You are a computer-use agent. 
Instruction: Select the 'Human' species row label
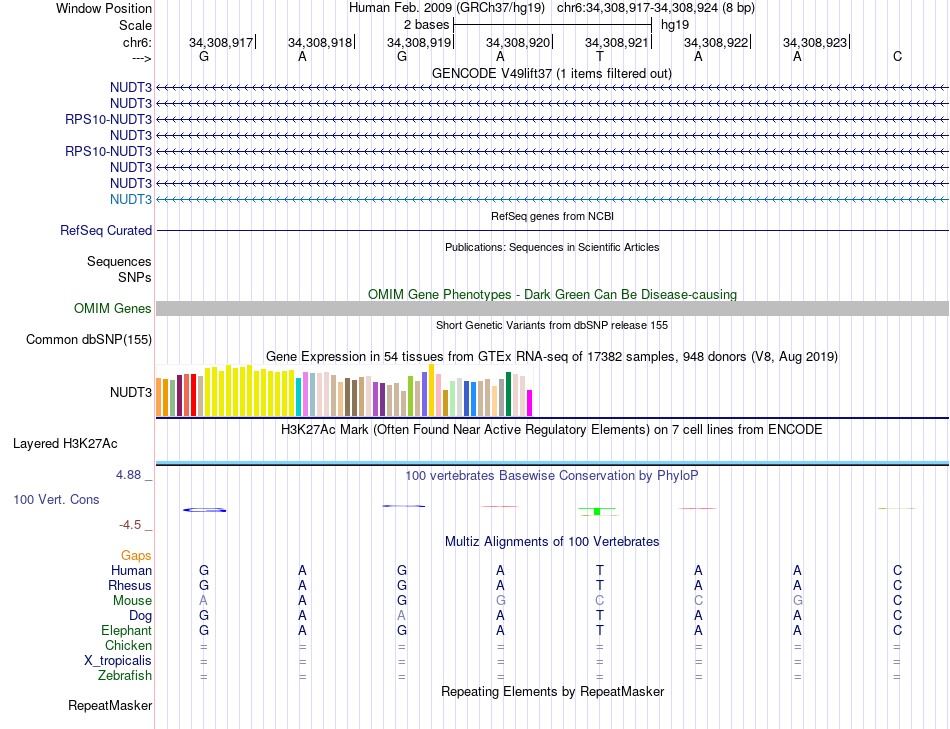(131, 570)
